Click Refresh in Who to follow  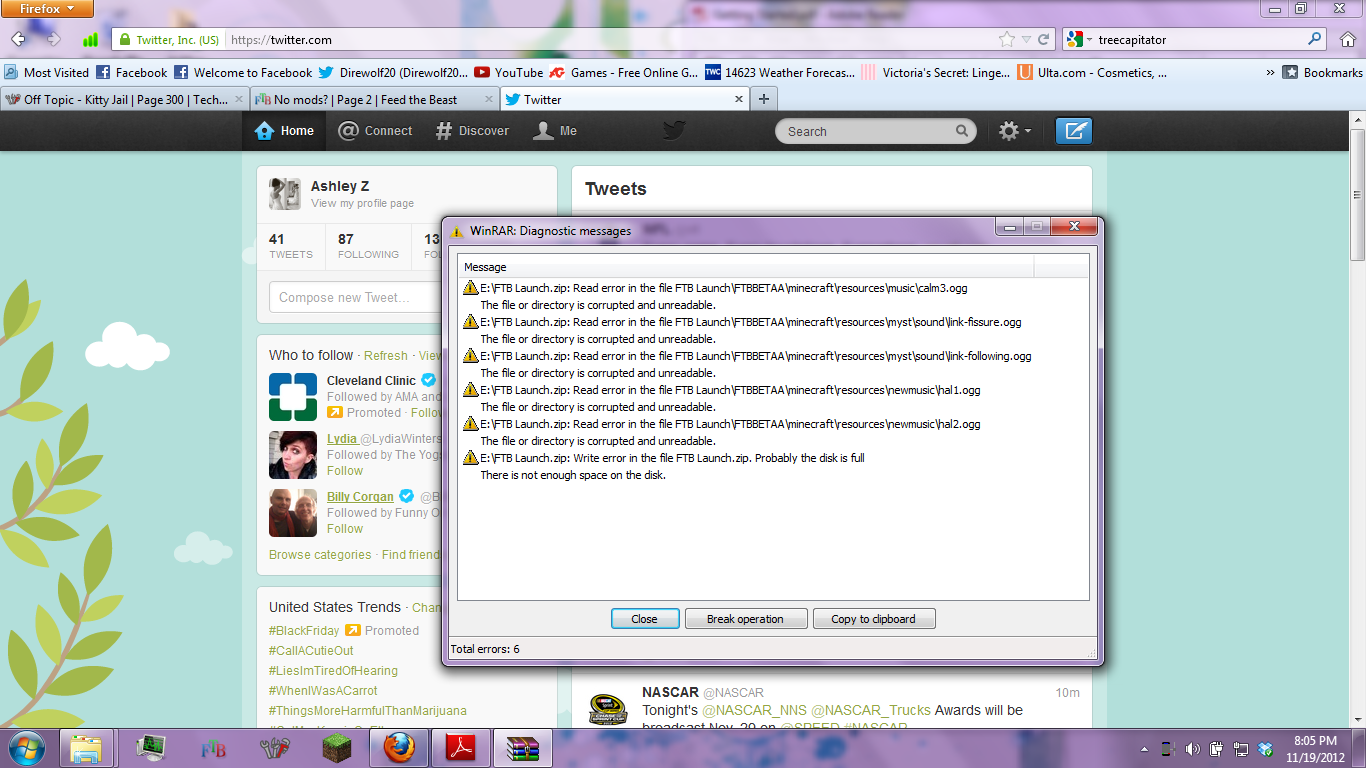click(386, 355)
